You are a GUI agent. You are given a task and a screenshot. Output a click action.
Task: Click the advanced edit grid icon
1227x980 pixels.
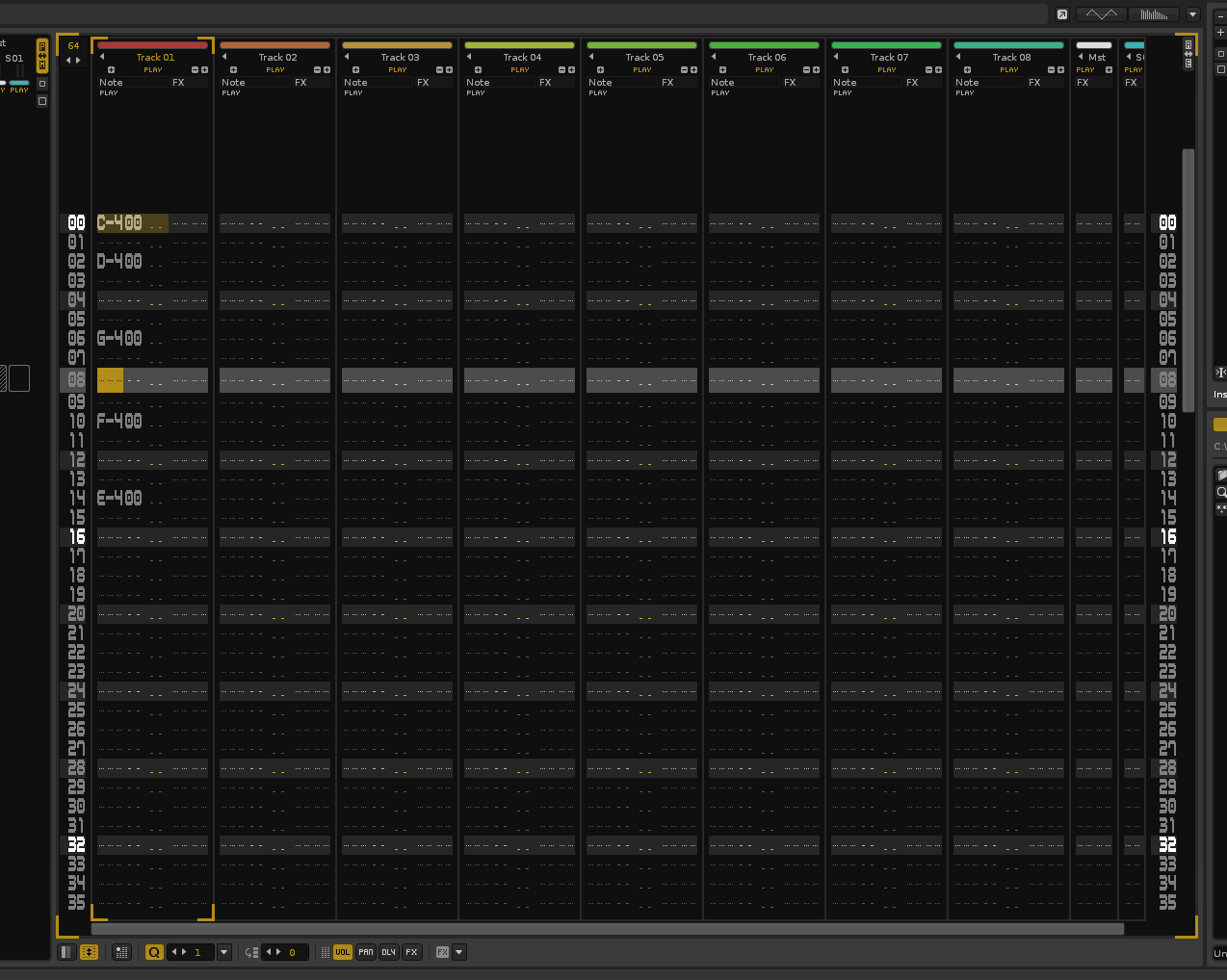[x=121, y=952]
